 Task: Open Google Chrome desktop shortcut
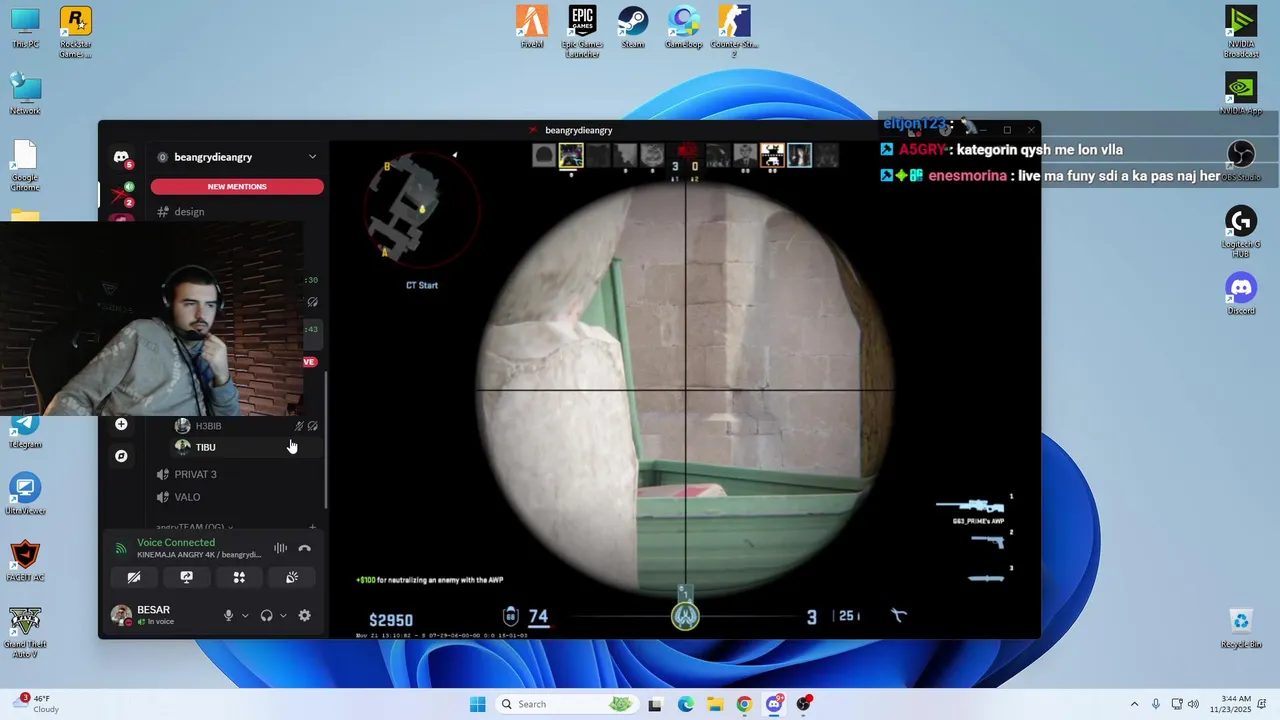(25, 166)
